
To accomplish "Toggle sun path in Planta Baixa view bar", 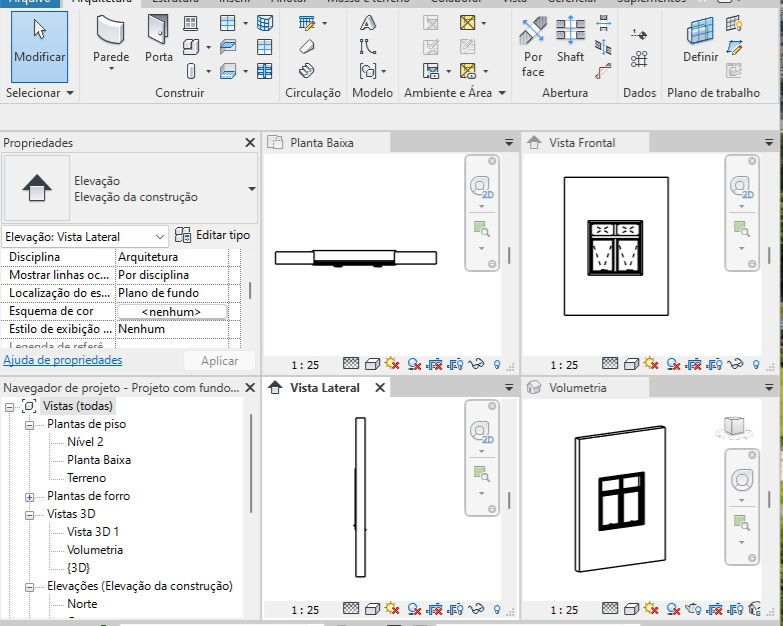I will (x=392, y=364).
